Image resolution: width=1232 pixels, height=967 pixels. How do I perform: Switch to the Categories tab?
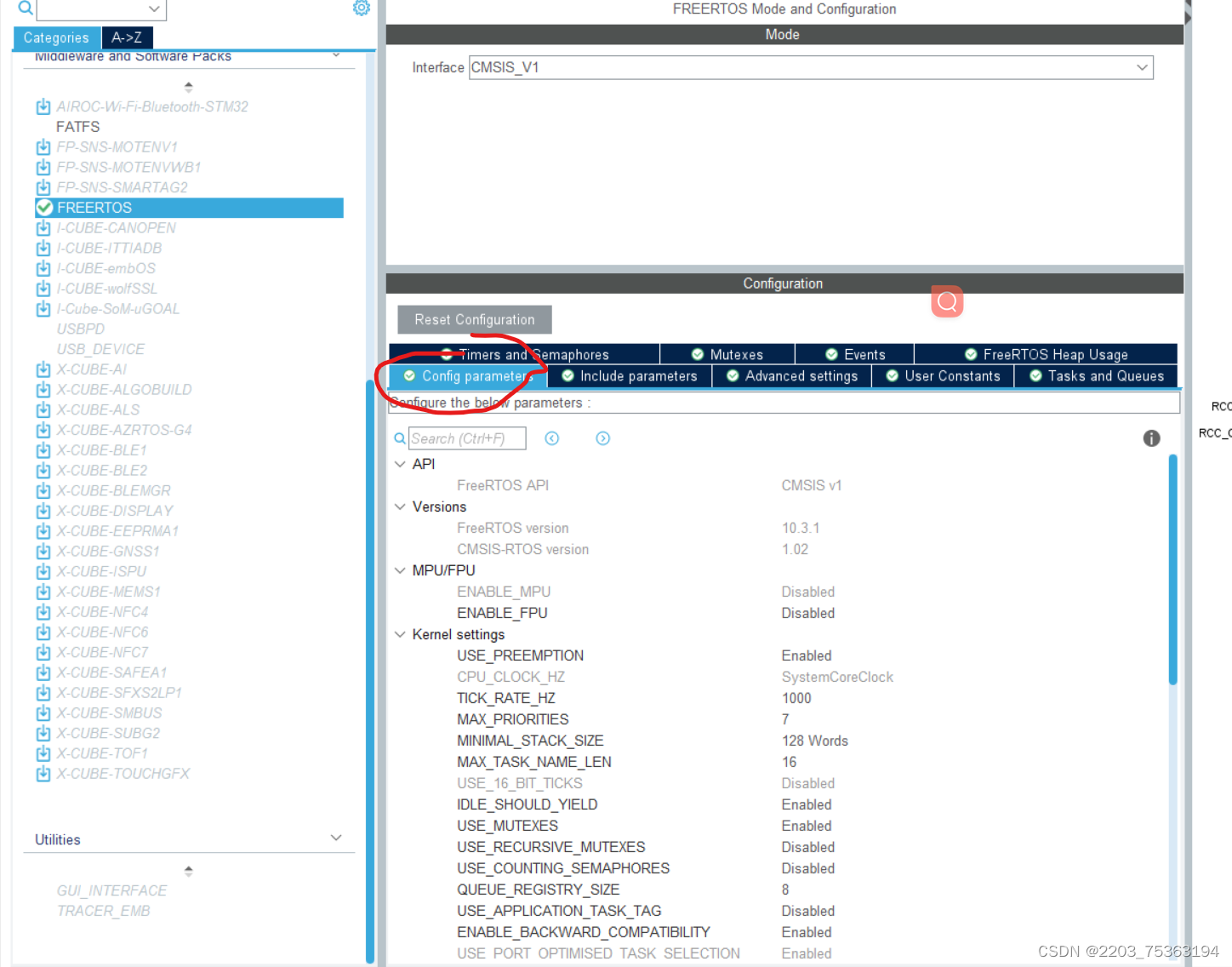(x=57, y=37)
